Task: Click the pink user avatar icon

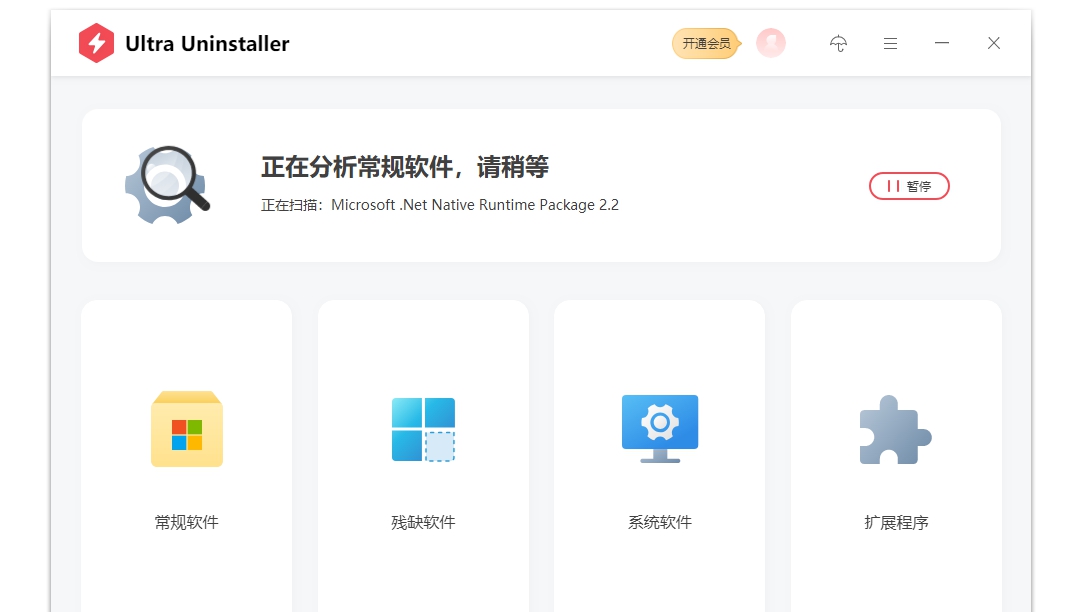Action: coord(771,43)
